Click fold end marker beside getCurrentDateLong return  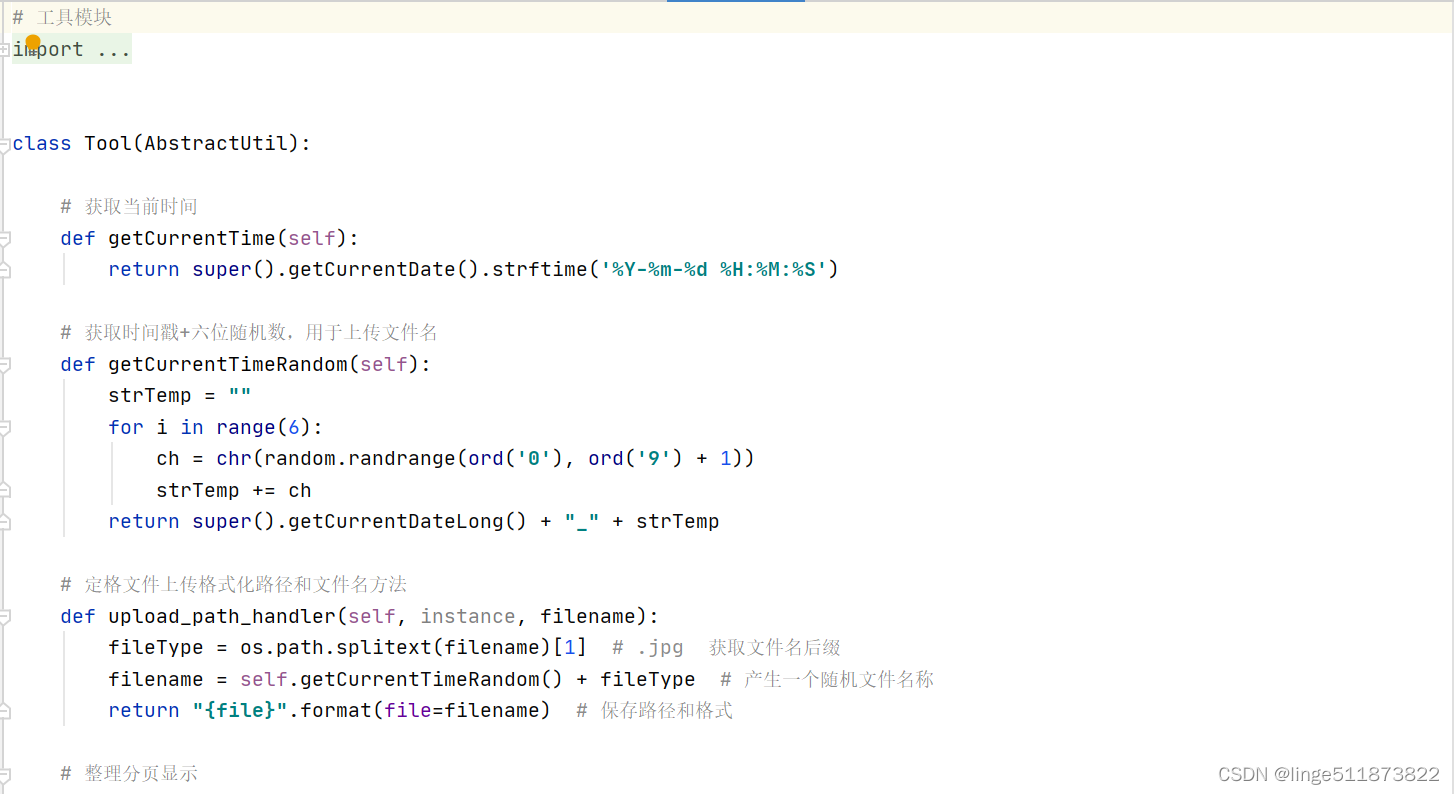coord(4,522)
